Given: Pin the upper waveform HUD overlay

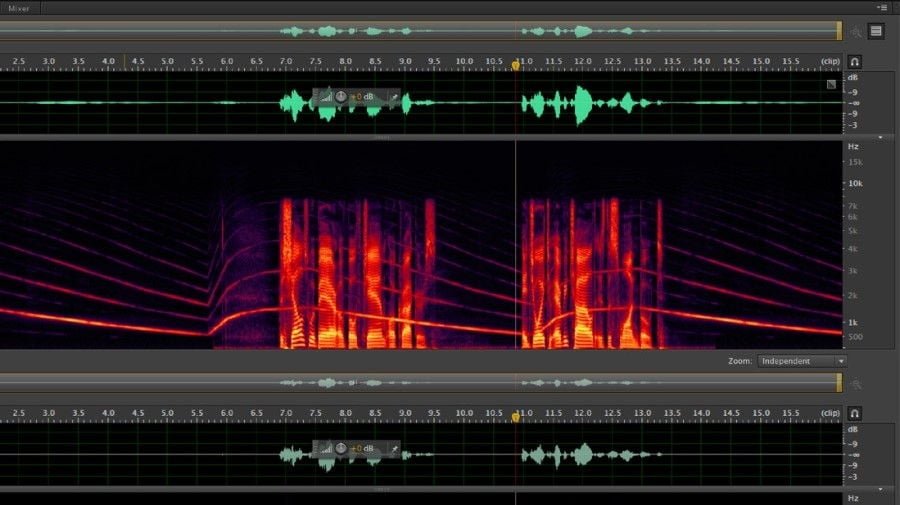Looking at the screenshot, I should click(394, 97).
